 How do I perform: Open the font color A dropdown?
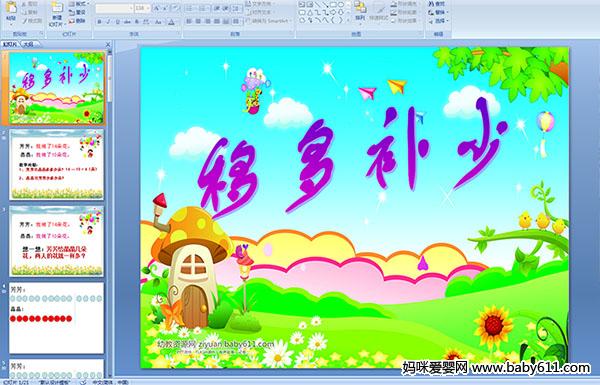pyautogui.click(x=172, y=22)
